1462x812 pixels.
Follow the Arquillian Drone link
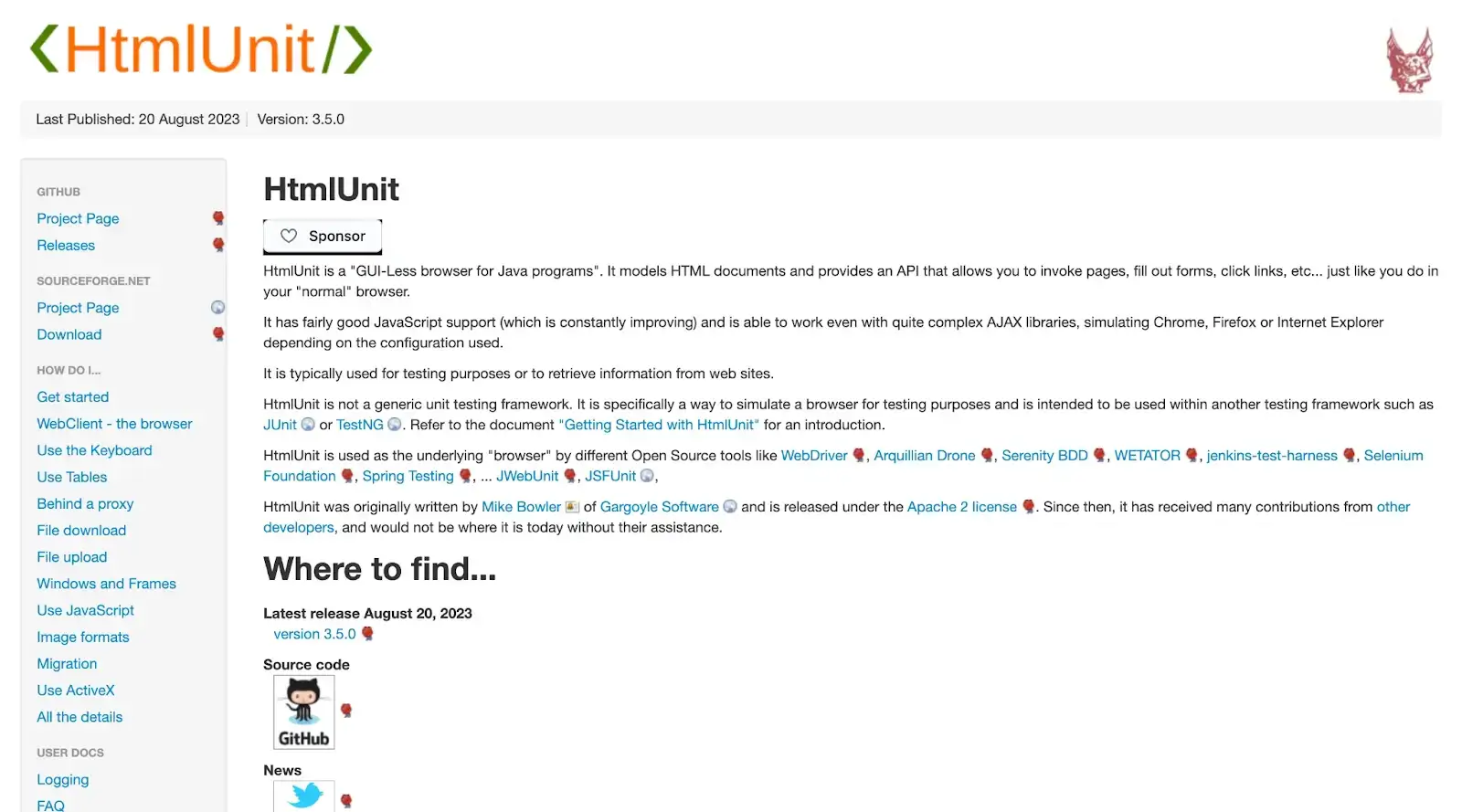925,456
